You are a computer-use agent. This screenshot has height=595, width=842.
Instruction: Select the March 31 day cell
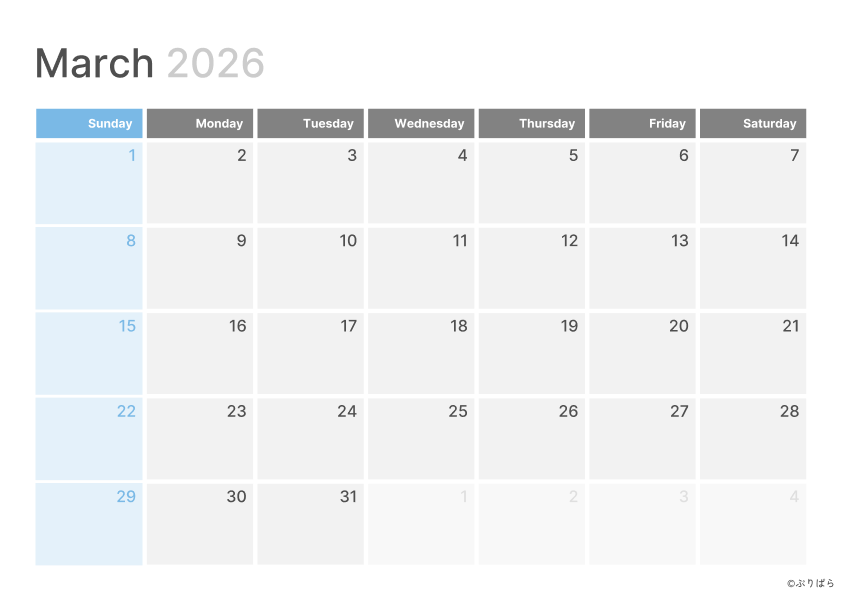click(310, 524)
